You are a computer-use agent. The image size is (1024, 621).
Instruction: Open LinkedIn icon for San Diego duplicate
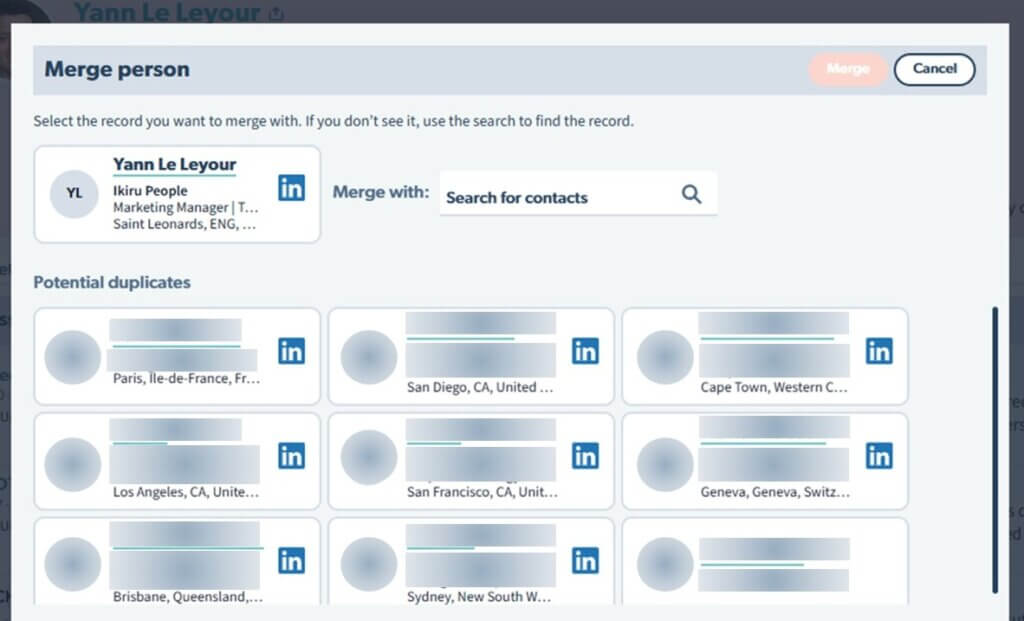tap(585, 351)
